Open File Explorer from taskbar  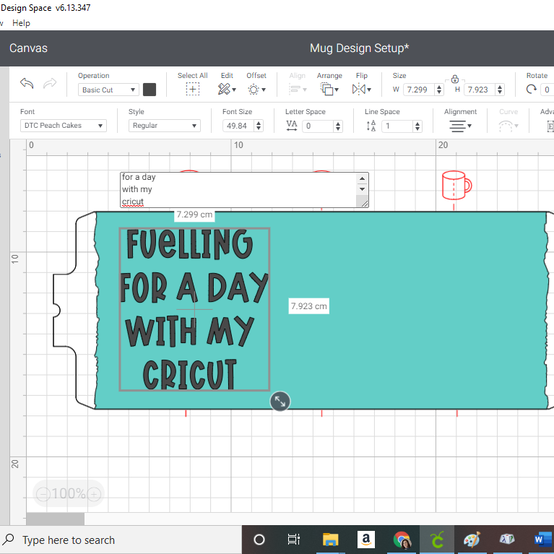pyautogui.click(x=330, y=540)
